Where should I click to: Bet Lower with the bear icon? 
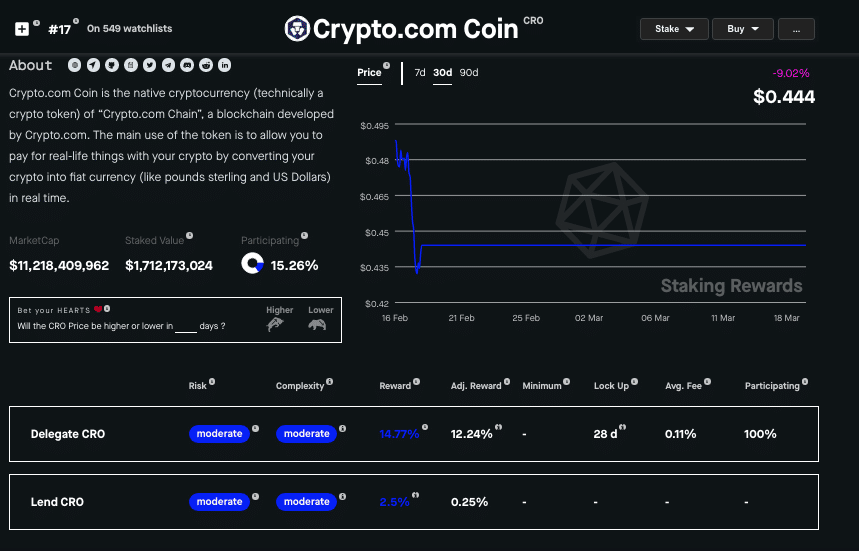coord(320,324)
